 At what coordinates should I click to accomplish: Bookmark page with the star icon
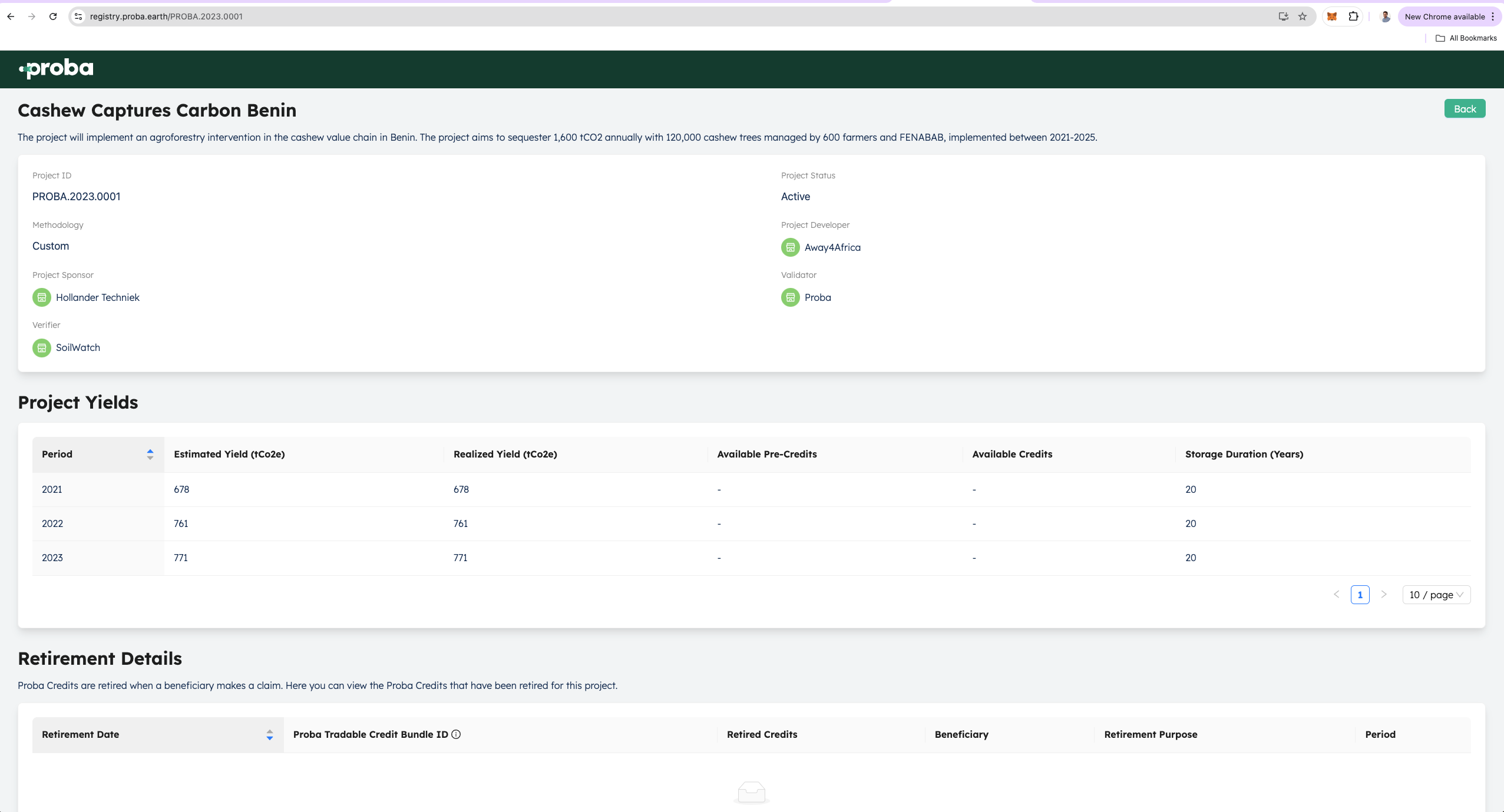pos(1303,16)
